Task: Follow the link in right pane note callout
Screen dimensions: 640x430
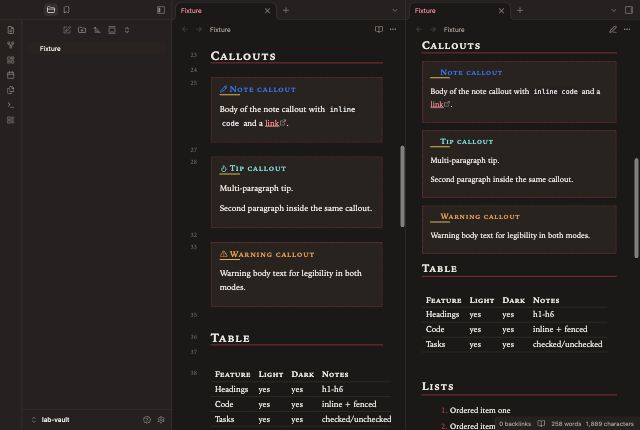Action: [x=437, y=104]
